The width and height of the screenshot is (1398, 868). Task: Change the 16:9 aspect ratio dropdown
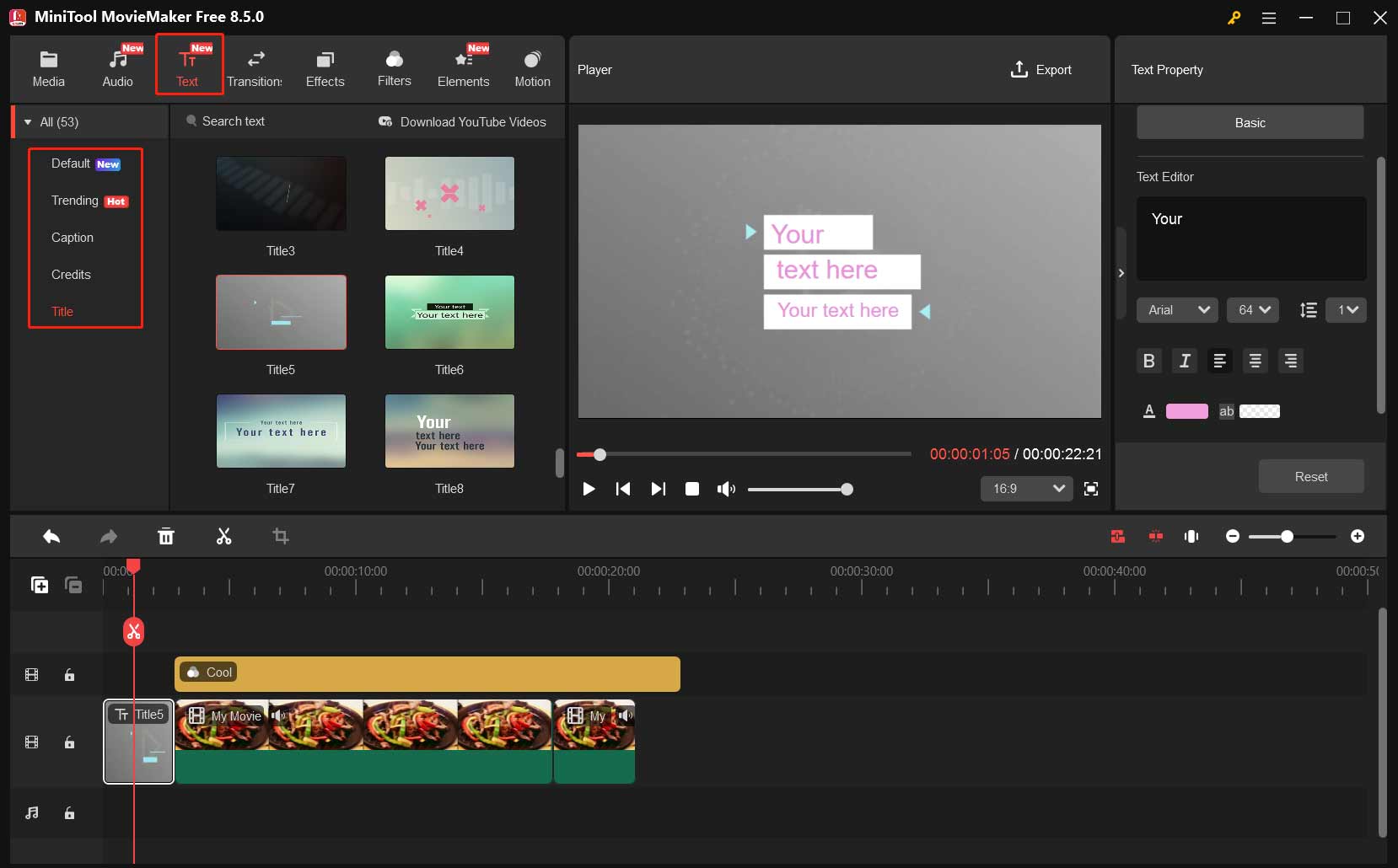[x=1025, y=489]
